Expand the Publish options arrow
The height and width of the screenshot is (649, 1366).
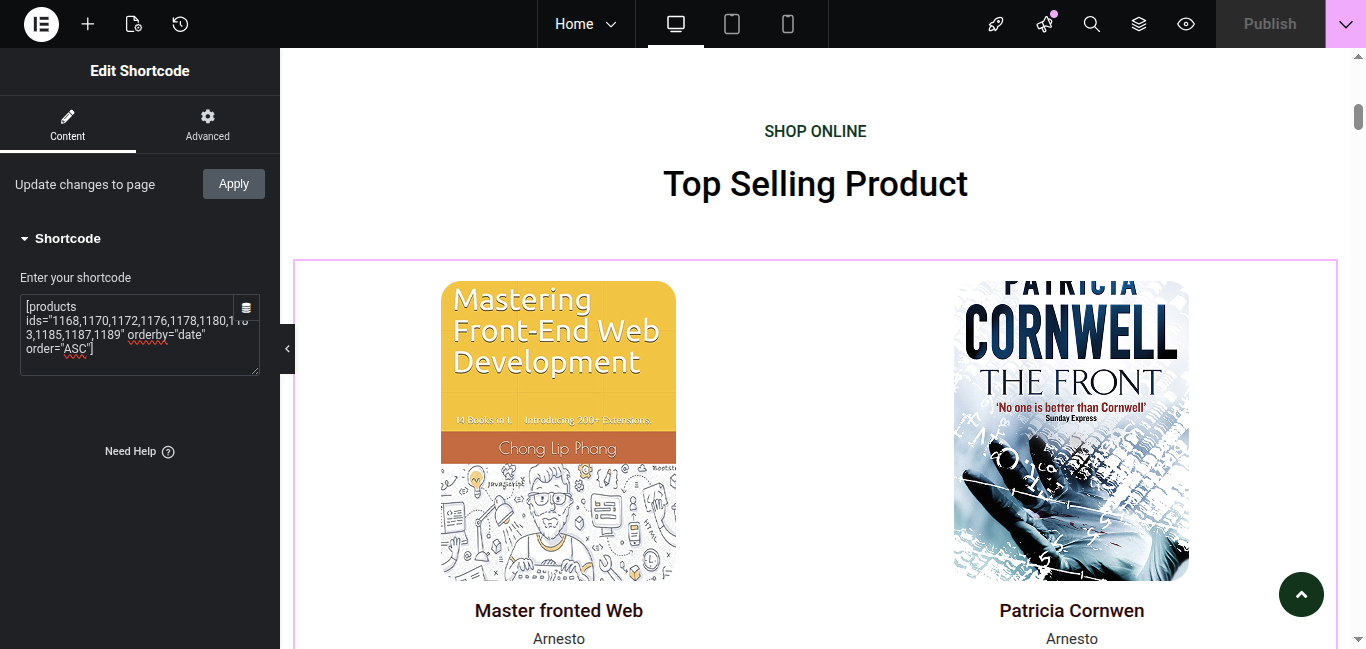(x=1345, y=24)
